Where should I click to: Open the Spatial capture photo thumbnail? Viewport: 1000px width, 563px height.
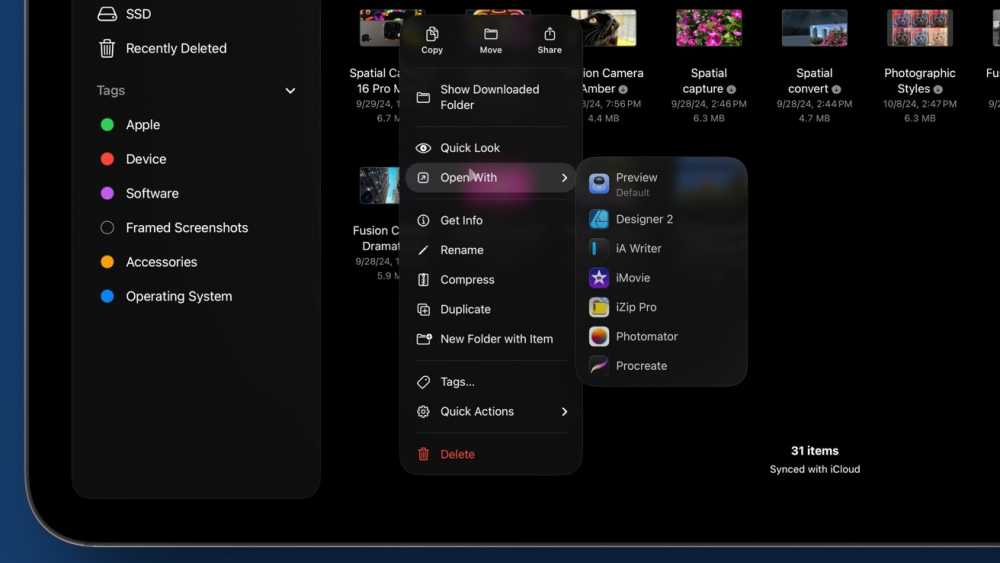coord(709,27)
